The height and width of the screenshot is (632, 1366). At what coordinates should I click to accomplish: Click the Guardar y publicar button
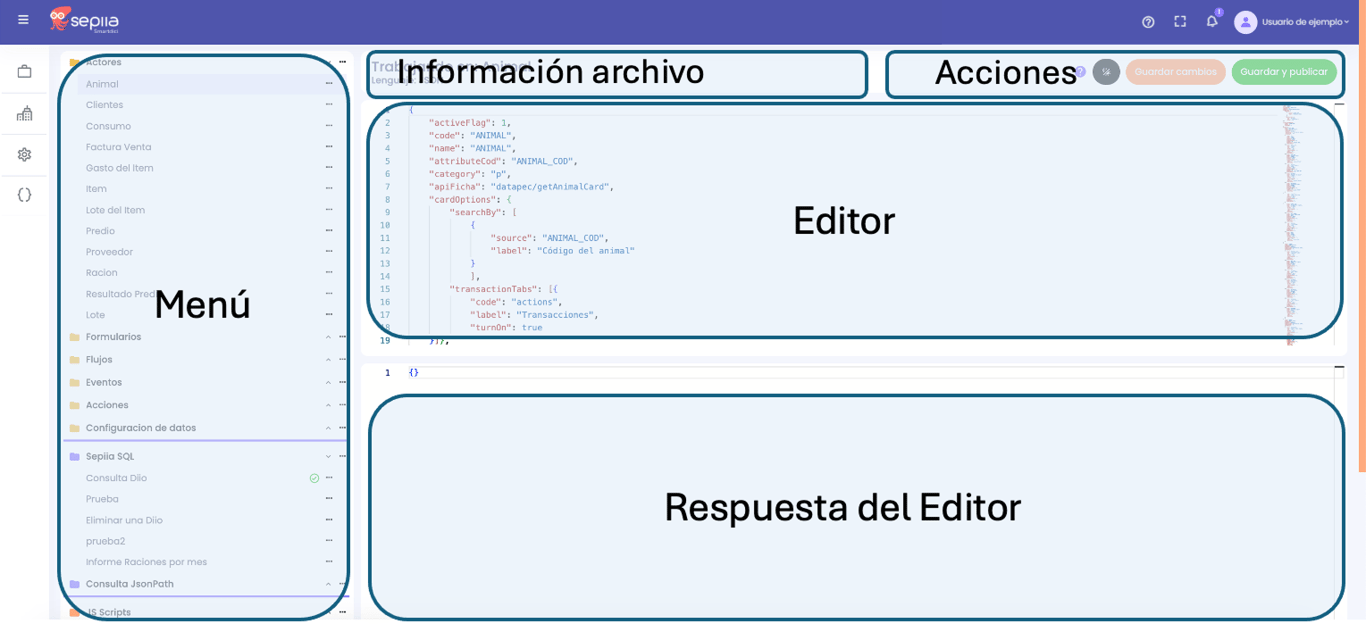[x=1284, y=72]
